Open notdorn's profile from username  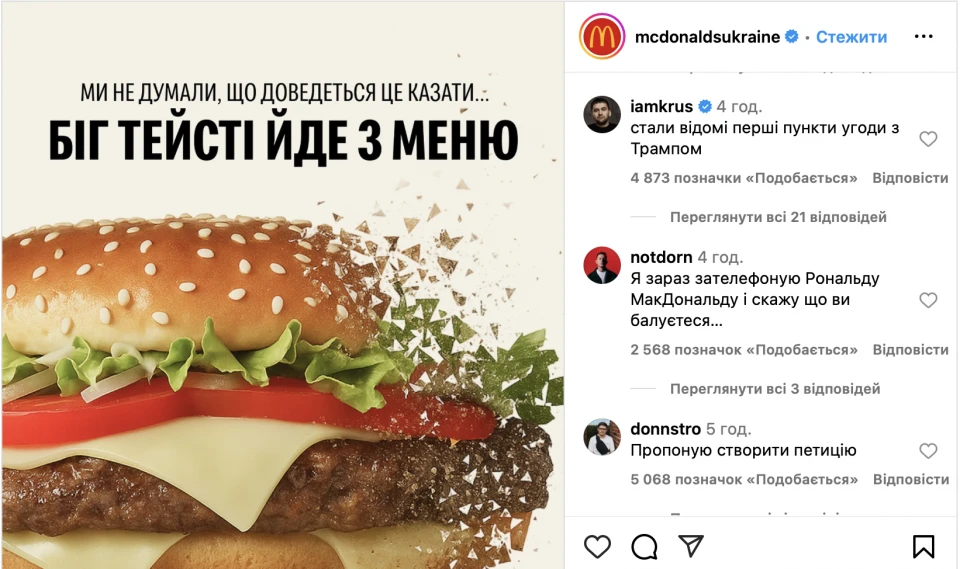[661, 257]
